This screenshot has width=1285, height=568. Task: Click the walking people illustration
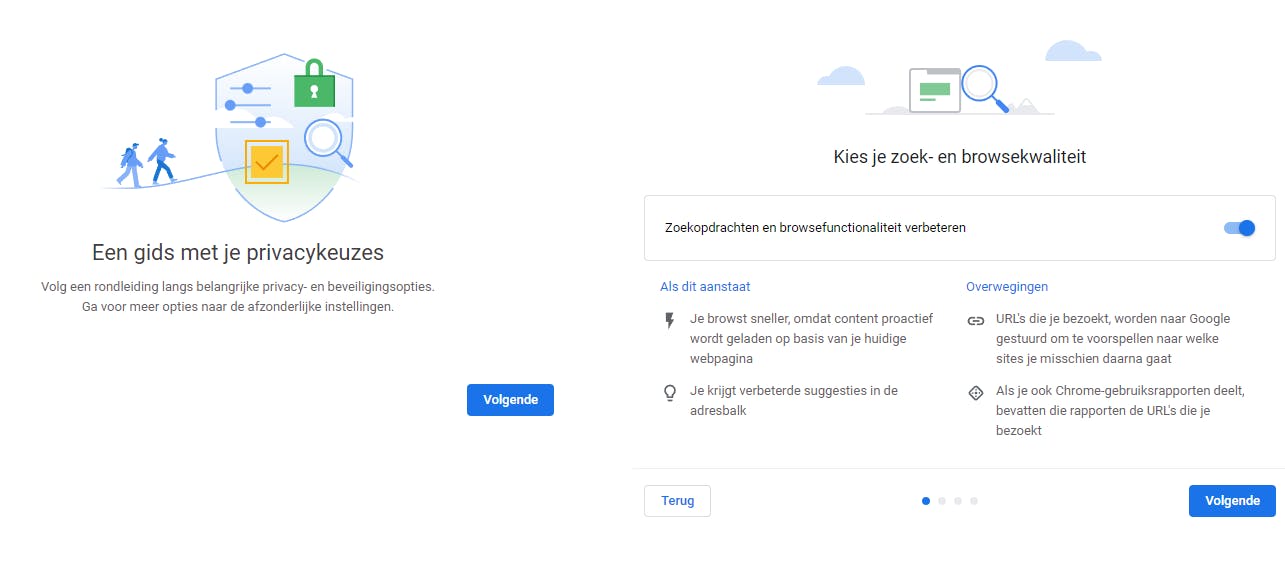click(x=146, y=163)
